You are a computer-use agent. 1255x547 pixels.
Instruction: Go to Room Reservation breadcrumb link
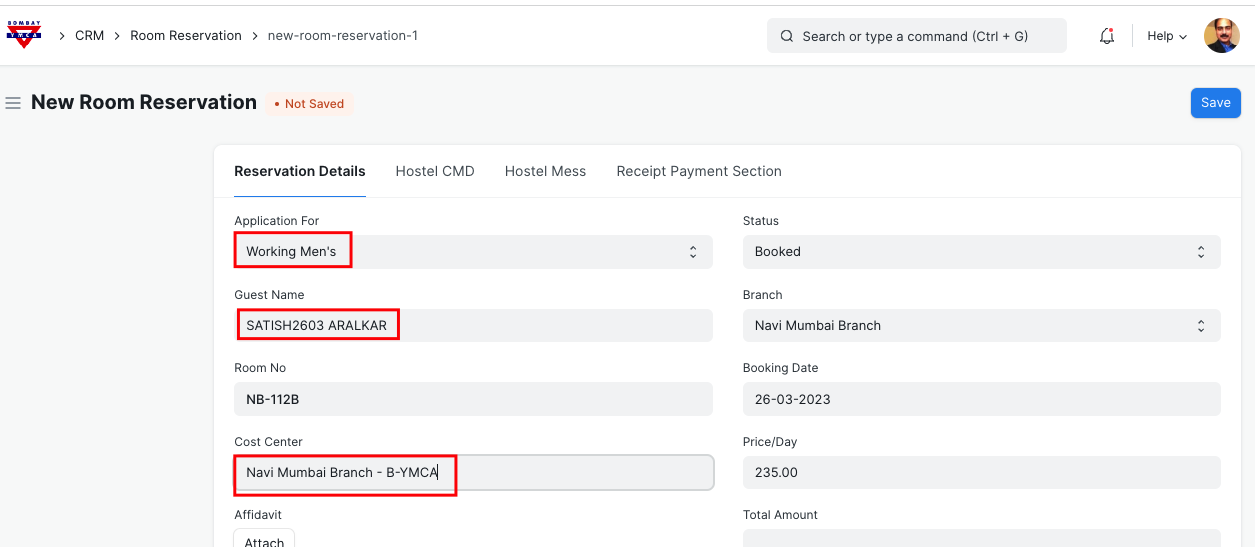click(186, 36)
